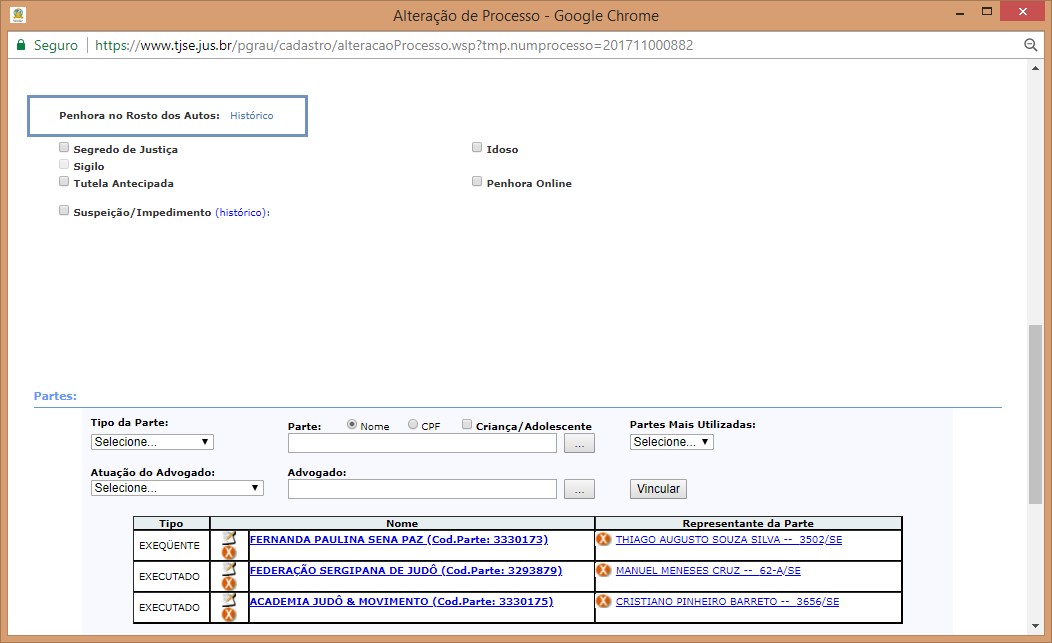The height and width of the screenshot is (643, 1052).
Task: Expand Atuação do Advogado dropdown
Action: point(177,488)
